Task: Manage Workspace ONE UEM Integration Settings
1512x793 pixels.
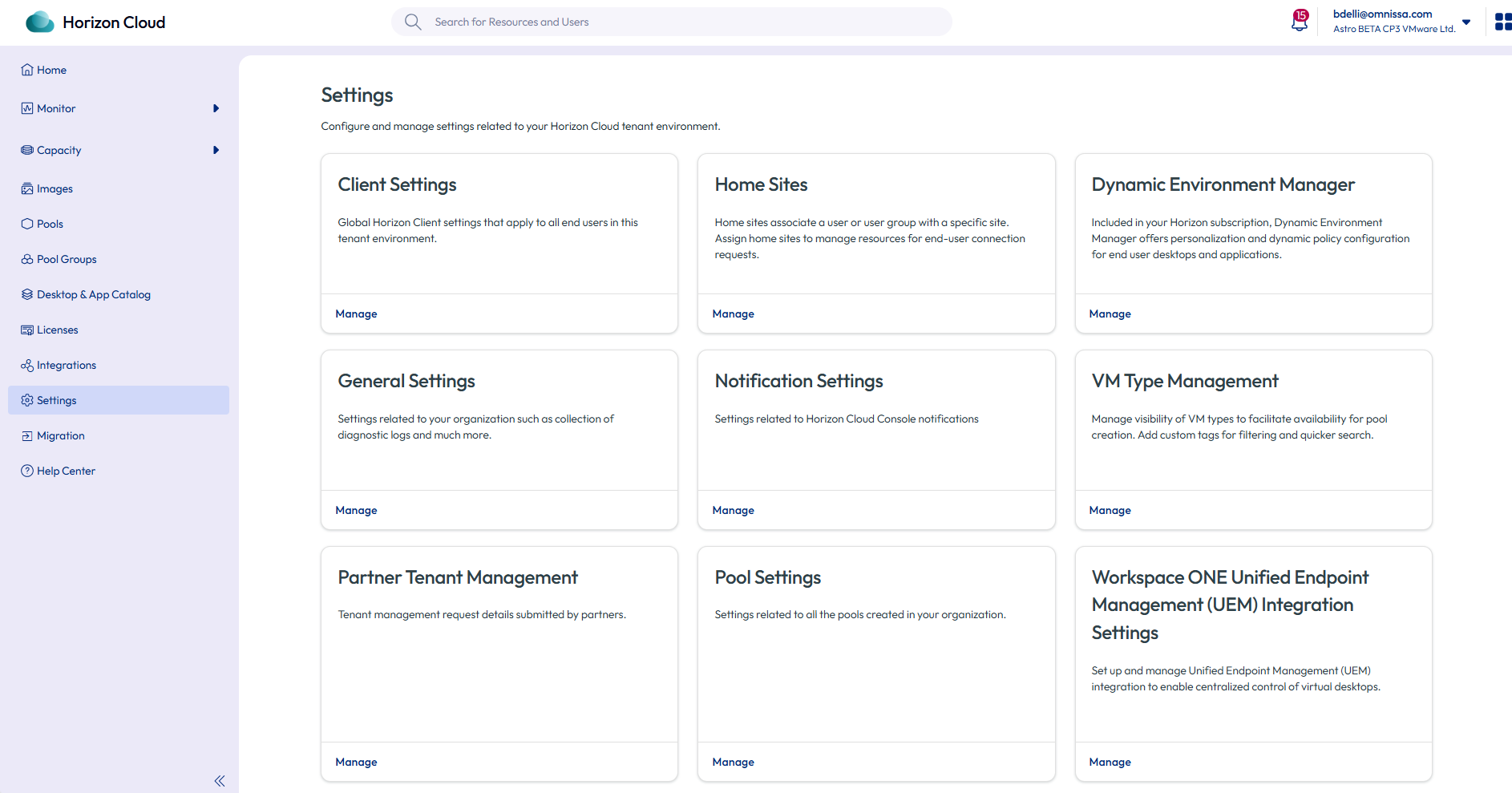Action: [1110, 762]
